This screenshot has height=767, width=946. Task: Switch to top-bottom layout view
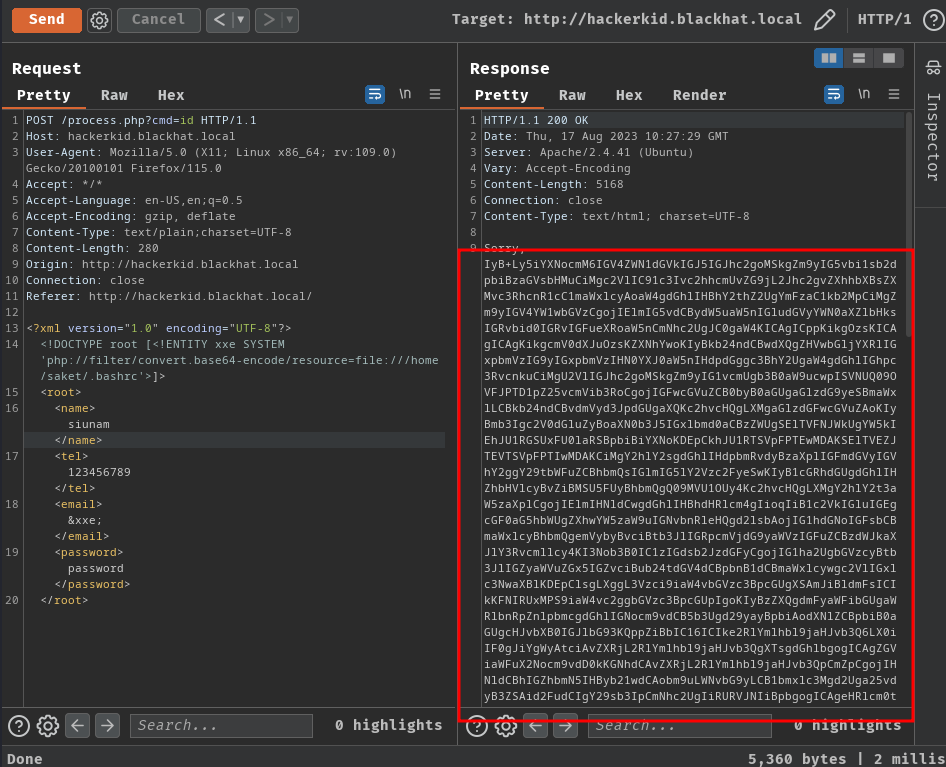pos(859,58)
